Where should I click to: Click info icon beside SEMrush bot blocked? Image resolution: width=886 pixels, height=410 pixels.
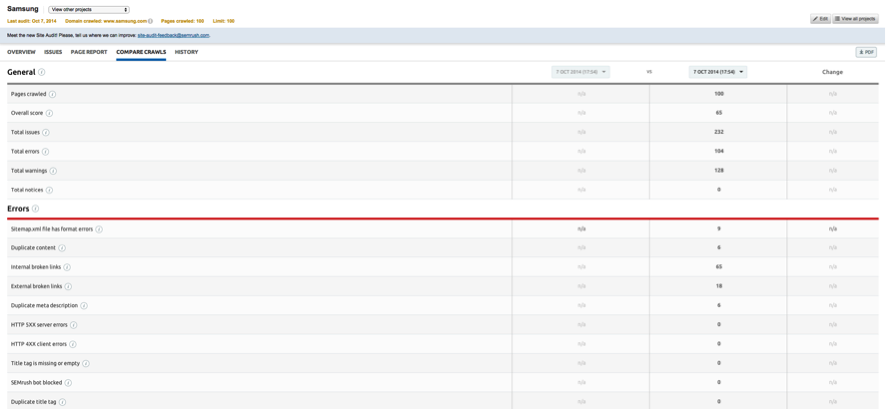coord(68,383)
